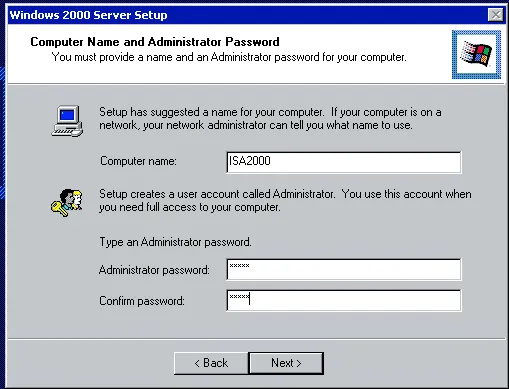The height and width of the screenshot is (389, 509).
Task: Click the 'Confirm password:' label
Action: [142, 301]
